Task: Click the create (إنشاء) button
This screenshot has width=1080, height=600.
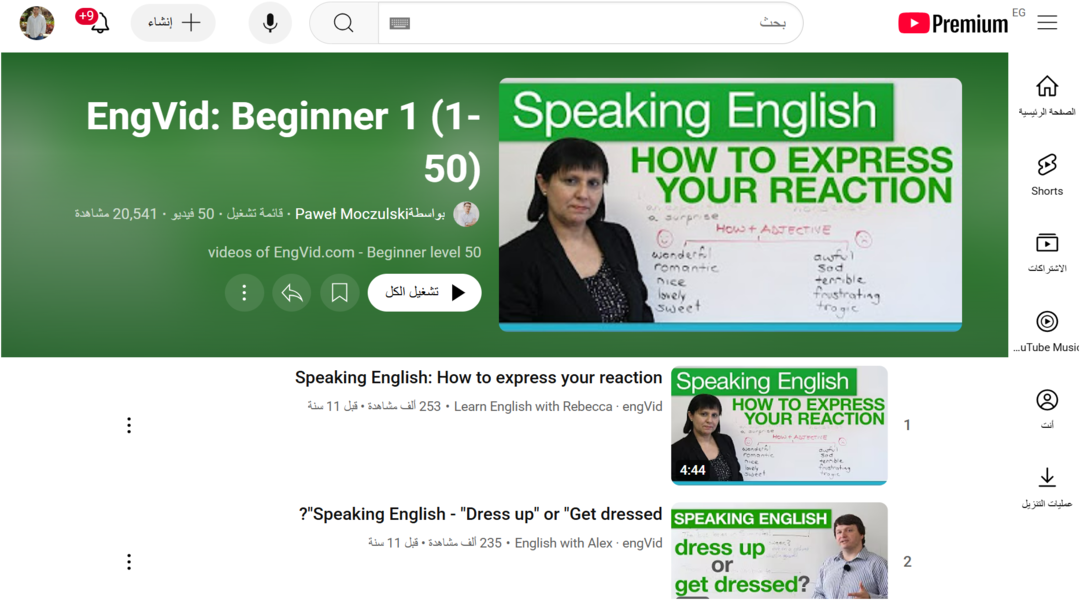Action: click(x=173, y=23)
